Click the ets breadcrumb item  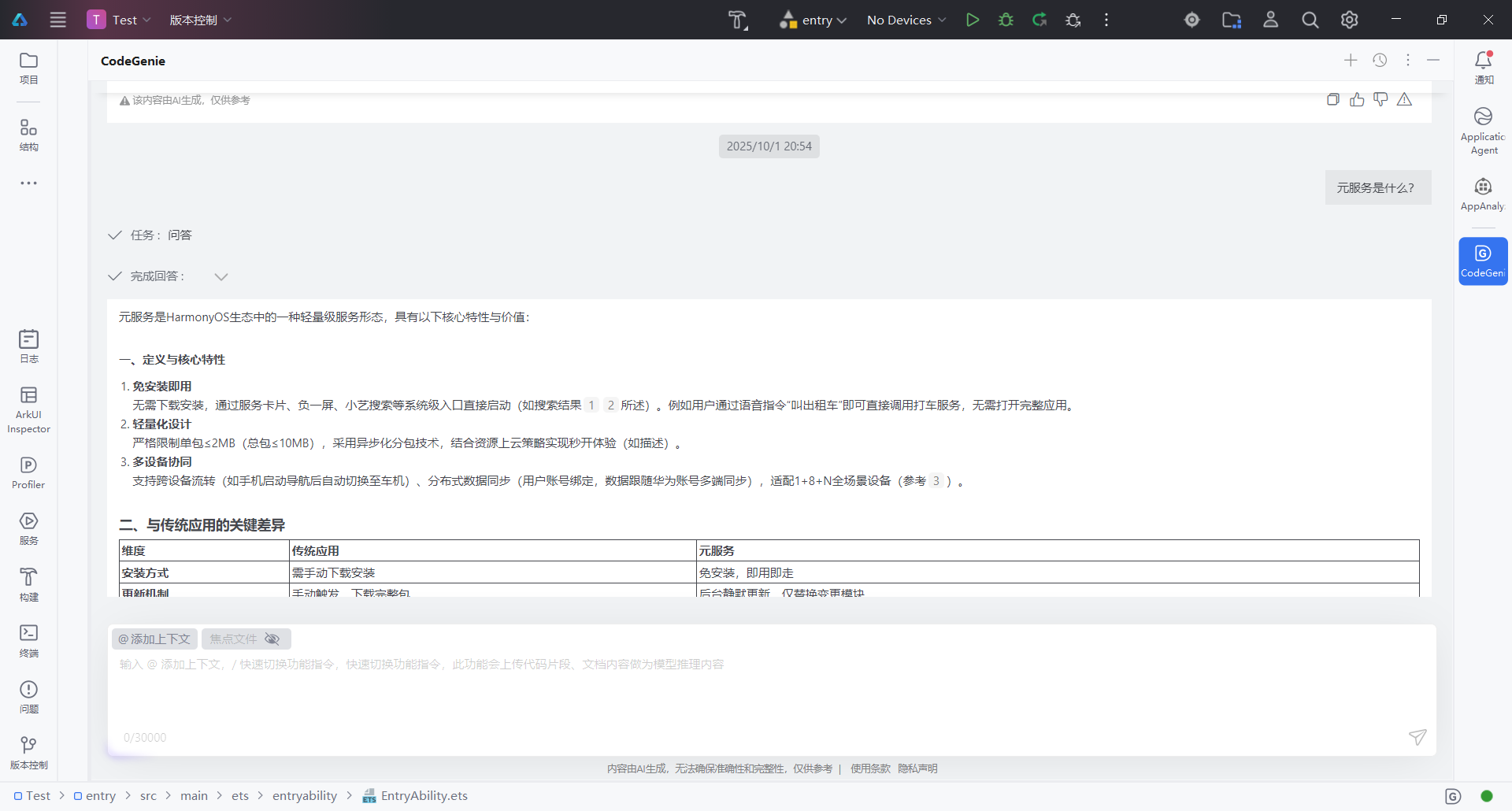[x=240, y=796]
